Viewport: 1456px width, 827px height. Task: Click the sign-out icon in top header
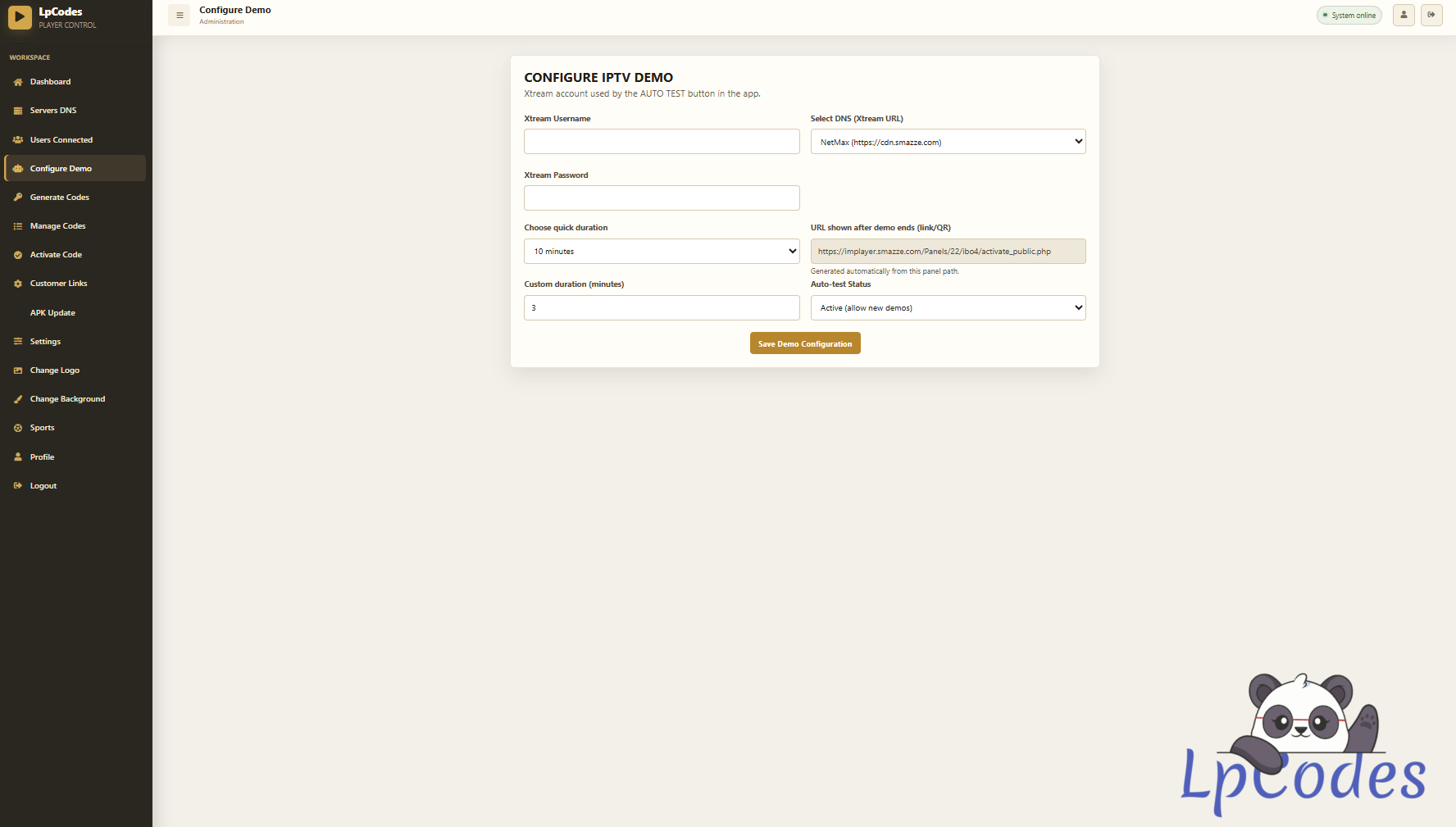[1431, 15]
